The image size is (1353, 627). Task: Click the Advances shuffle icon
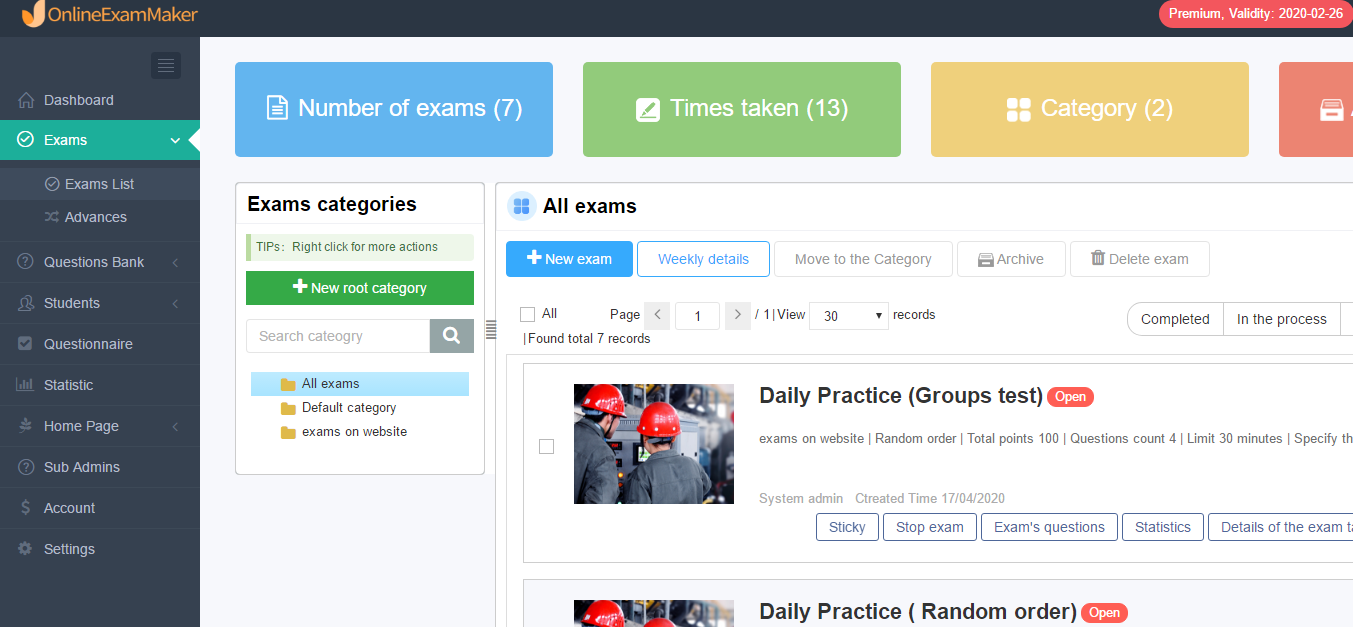[x=52, y=217]
